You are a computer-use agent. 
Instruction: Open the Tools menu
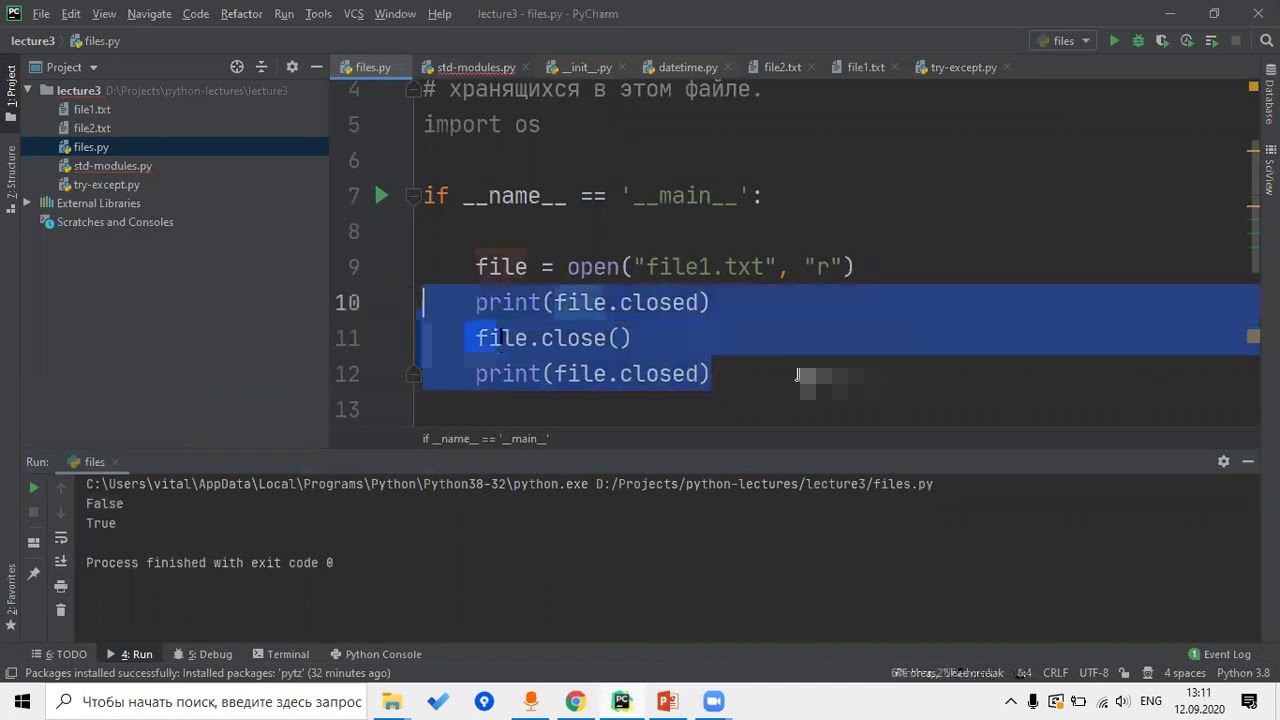point(318,14)
